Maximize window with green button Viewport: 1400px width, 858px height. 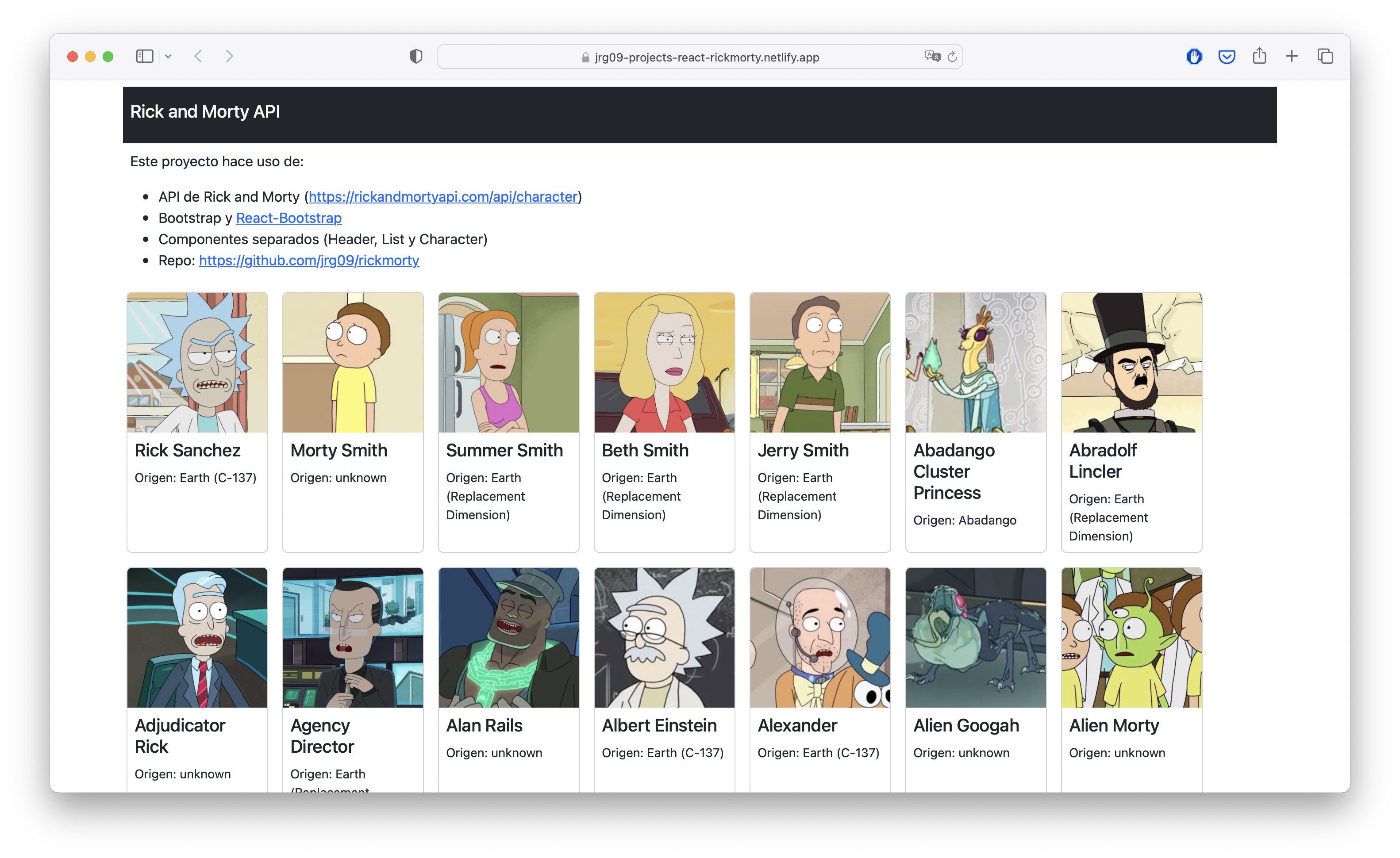pos(108,56)
